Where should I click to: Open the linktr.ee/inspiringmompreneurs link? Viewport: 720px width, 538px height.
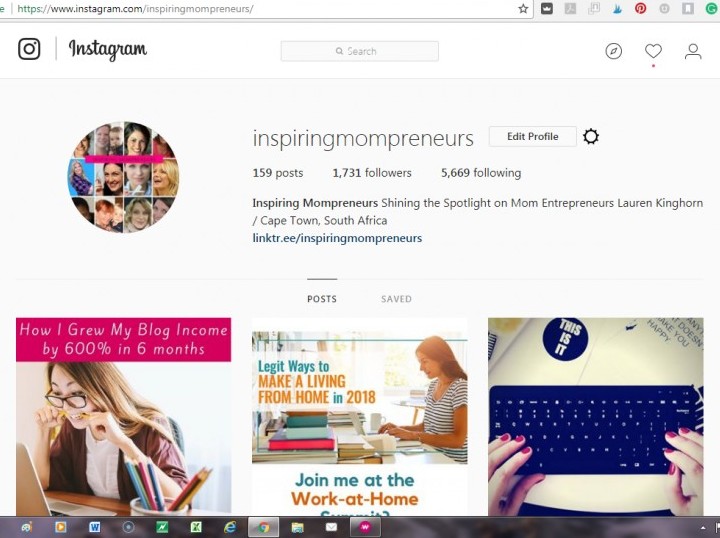[337, 238]
